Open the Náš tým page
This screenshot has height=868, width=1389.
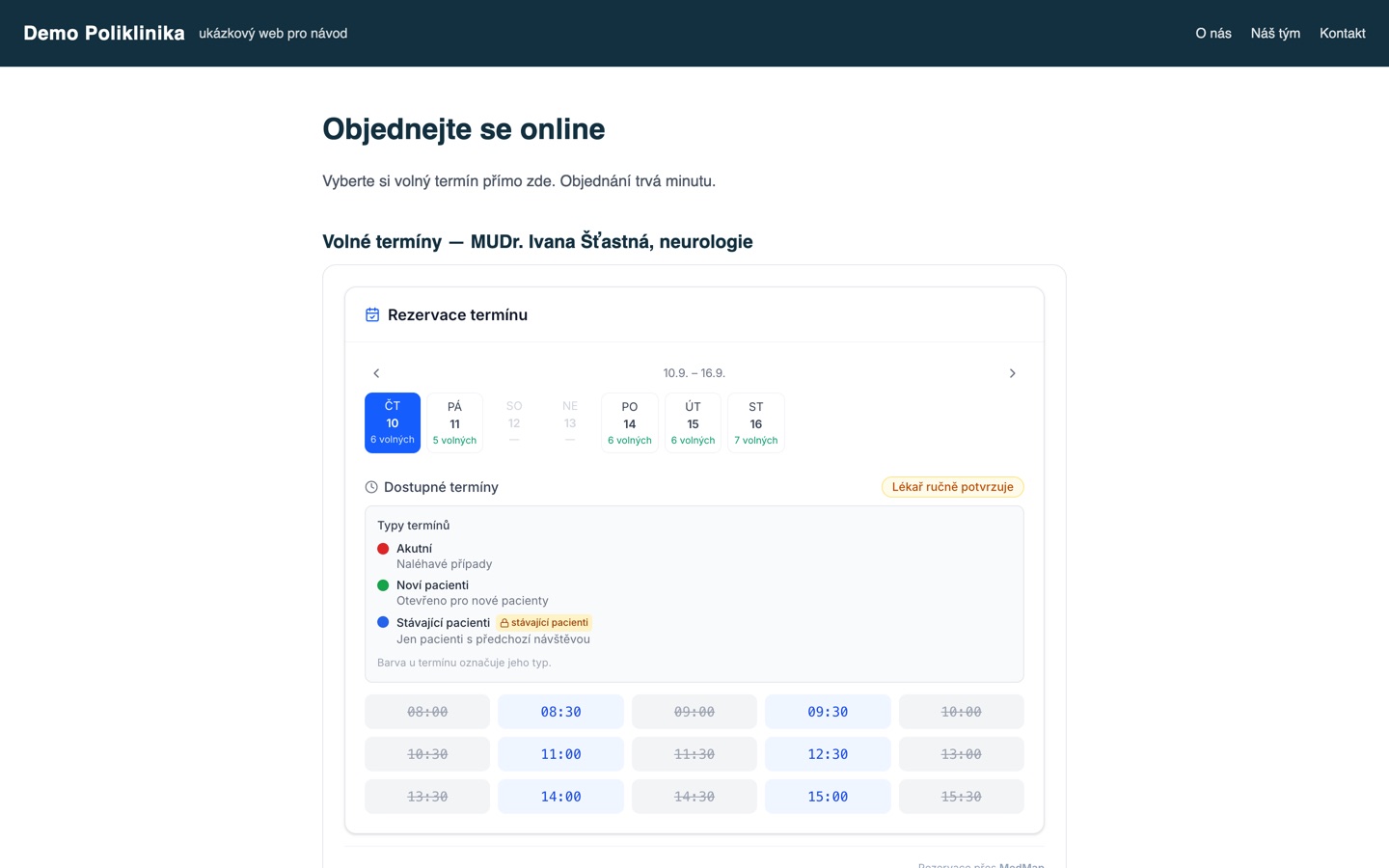coord(1275,33)
